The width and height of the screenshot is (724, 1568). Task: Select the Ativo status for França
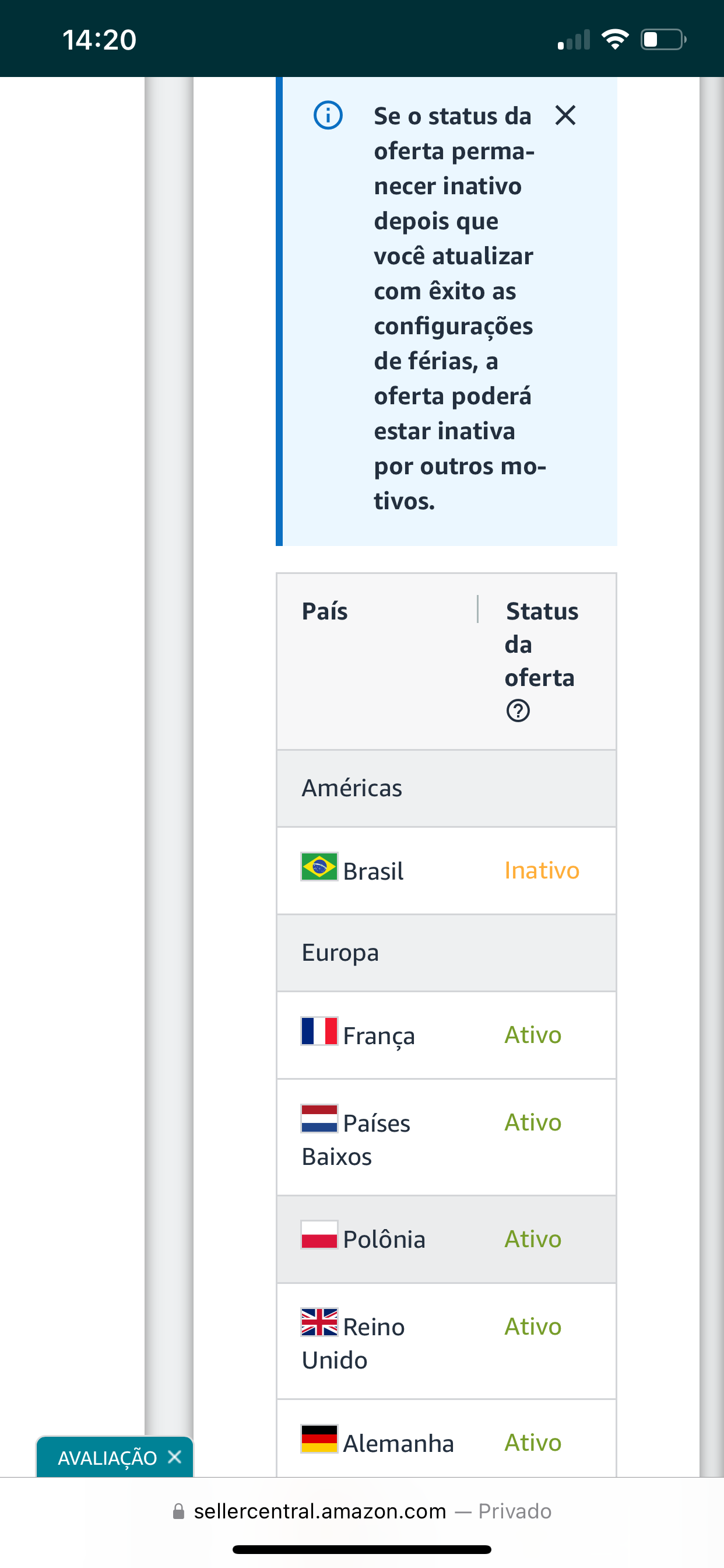533,1035
